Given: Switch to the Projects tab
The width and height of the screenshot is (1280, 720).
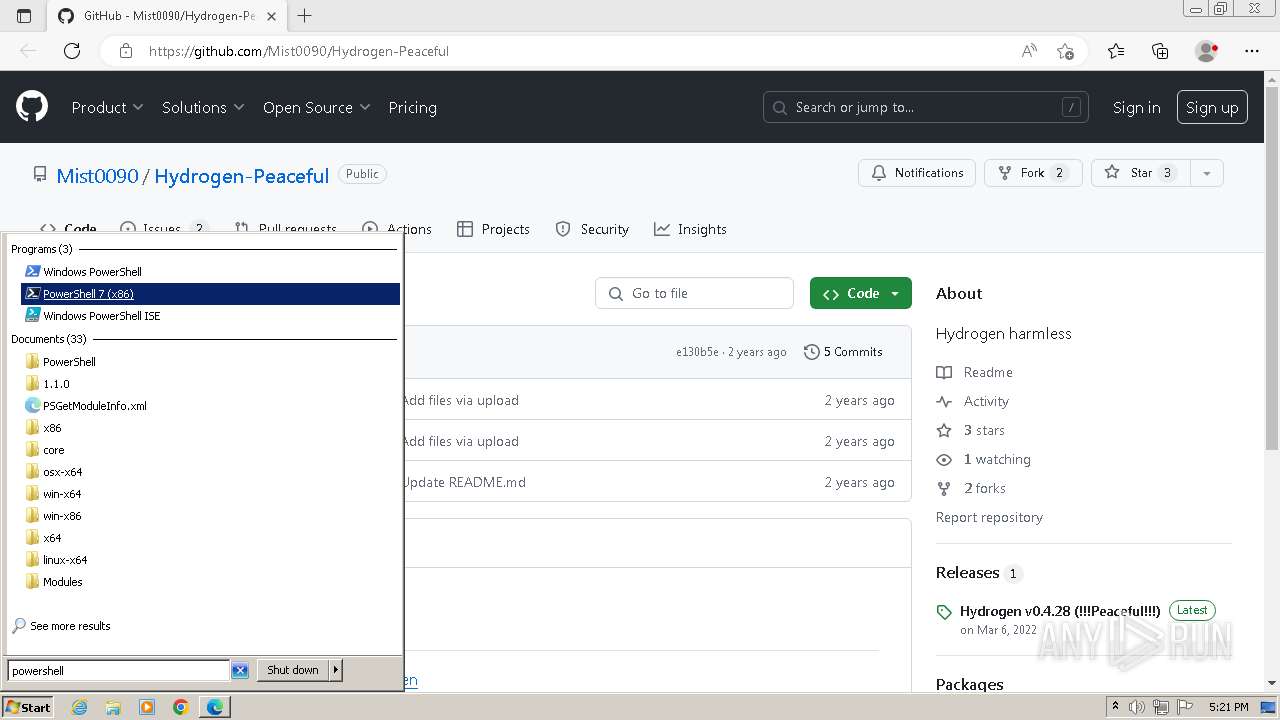Looking at the screenshot, I should (493, 229).
